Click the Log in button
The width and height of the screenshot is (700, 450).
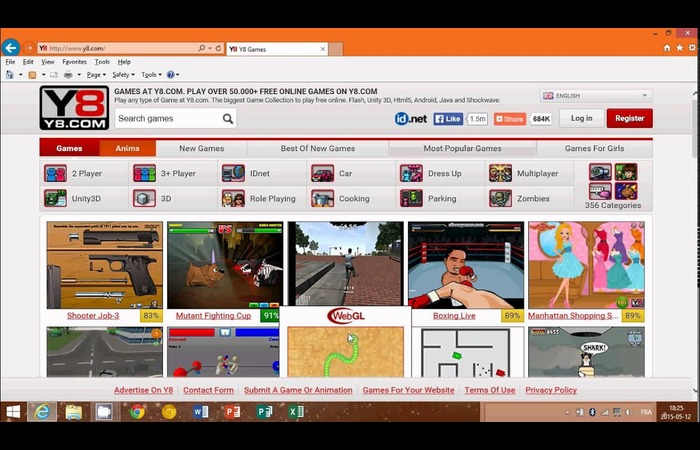[x=581, y=118]
